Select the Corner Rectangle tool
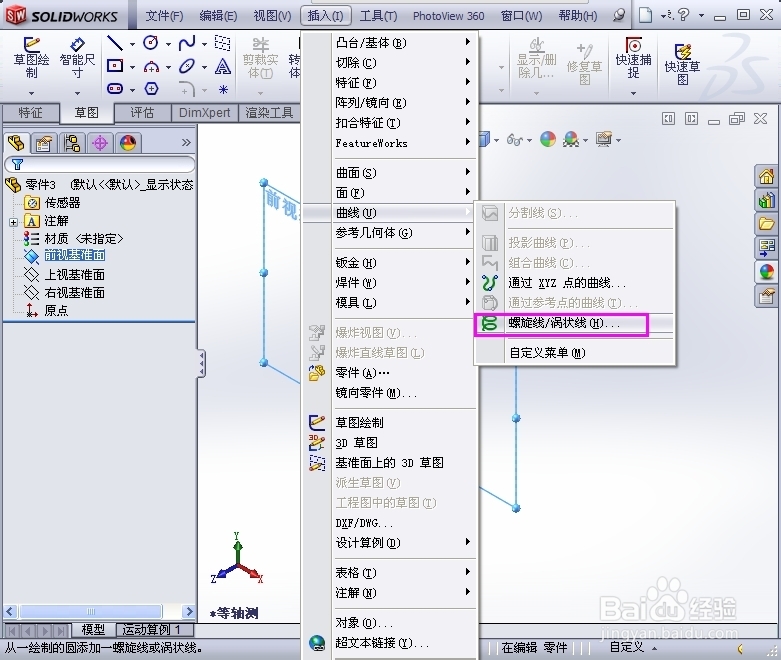Viewport: 781px width, 660px height. (x=115, y=66)
